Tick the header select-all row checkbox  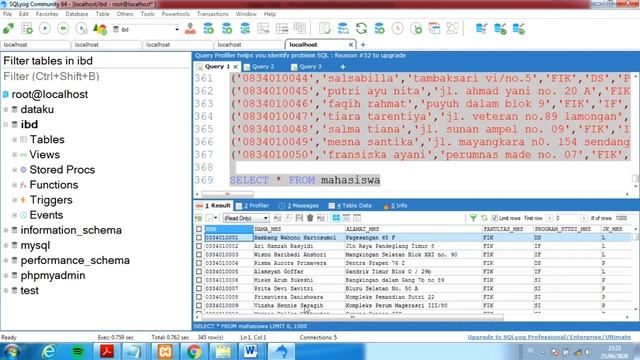coord(199,229)
